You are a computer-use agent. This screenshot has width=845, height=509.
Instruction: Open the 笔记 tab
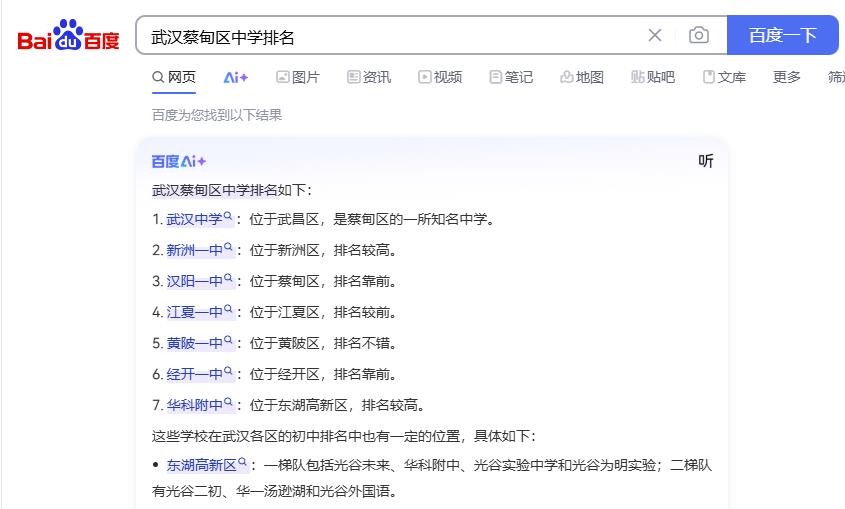point(511,78)
